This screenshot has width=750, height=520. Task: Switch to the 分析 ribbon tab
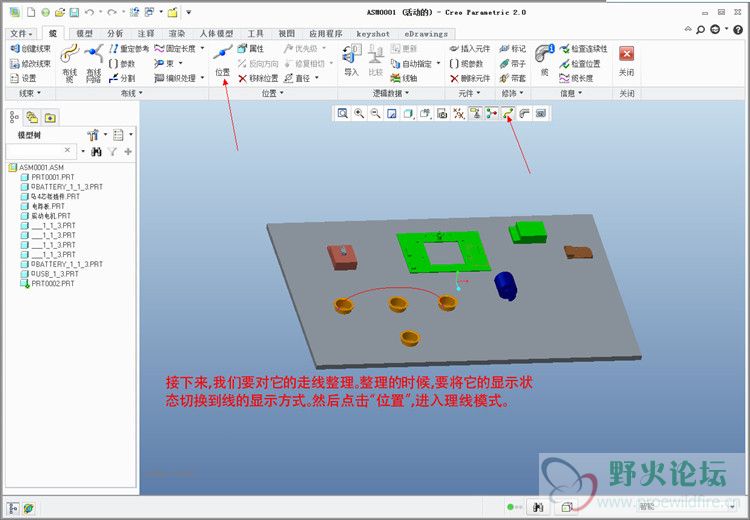point(115,33)
